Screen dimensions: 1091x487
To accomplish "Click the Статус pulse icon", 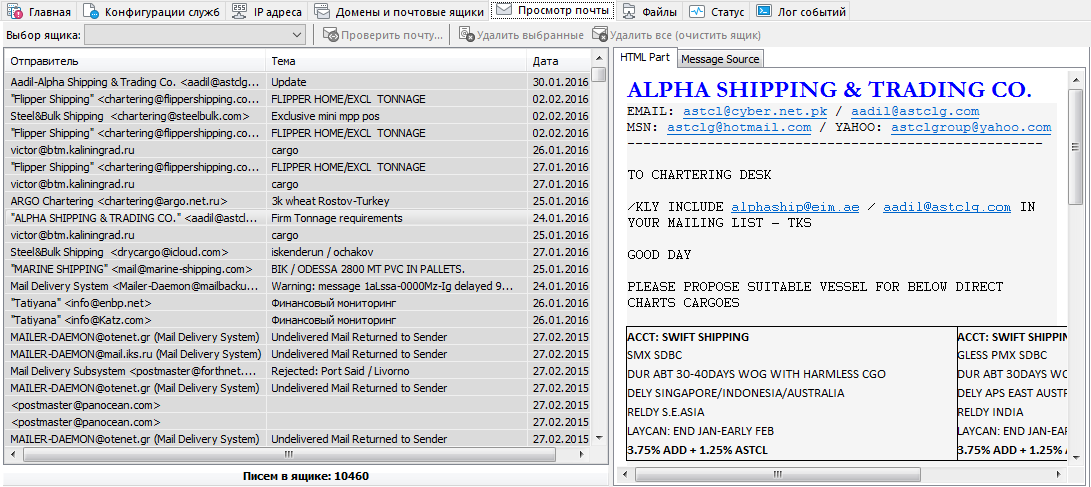I will pyautogui.click(x=696, y=11).
